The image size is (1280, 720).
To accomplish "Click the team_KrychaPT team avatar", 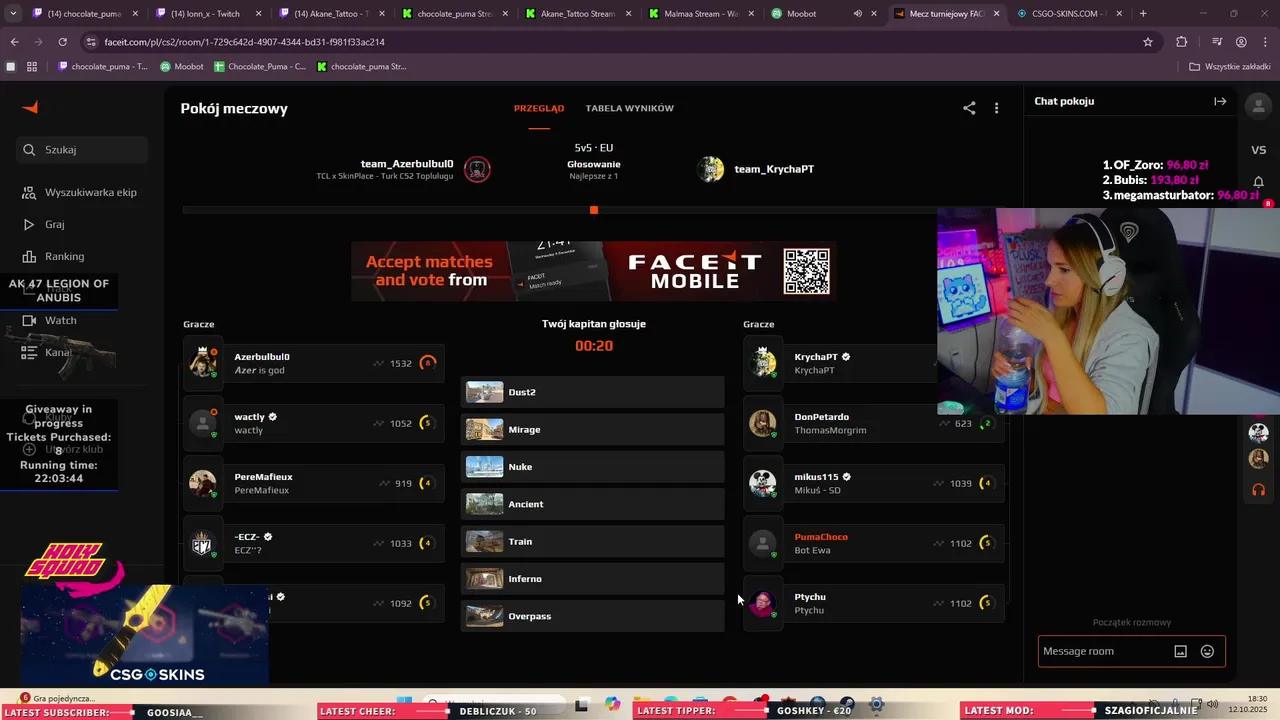I will click(x=711, y=169).
